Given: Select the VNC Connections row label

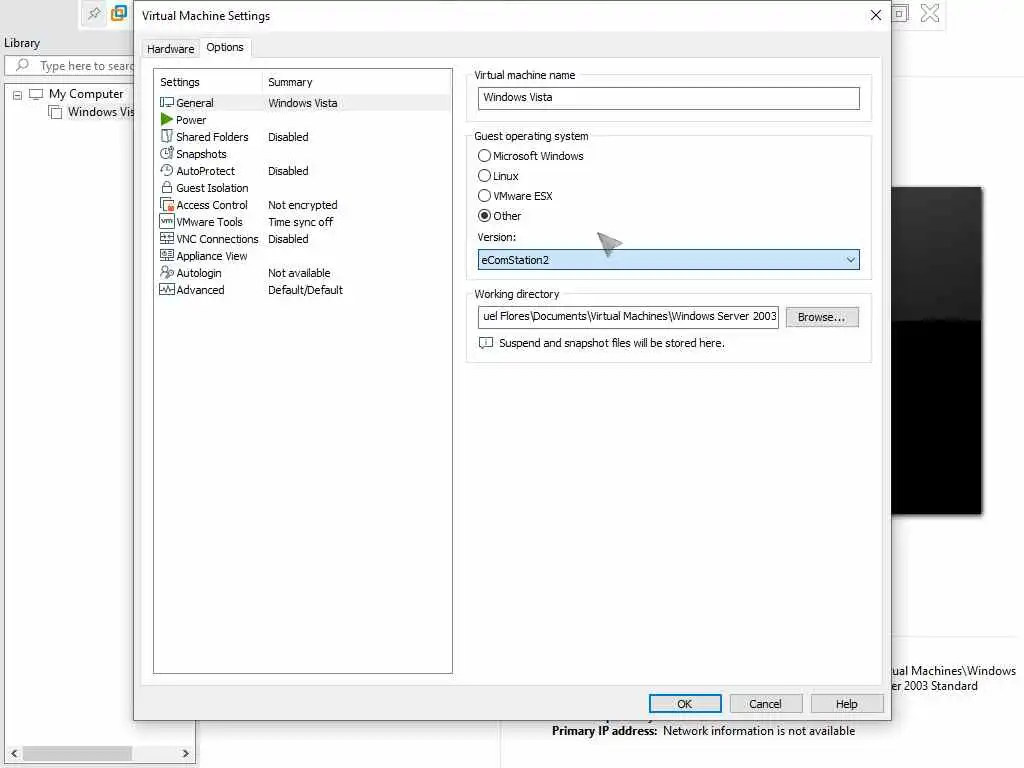Looking at the screenshot, I should pos(217,238).
